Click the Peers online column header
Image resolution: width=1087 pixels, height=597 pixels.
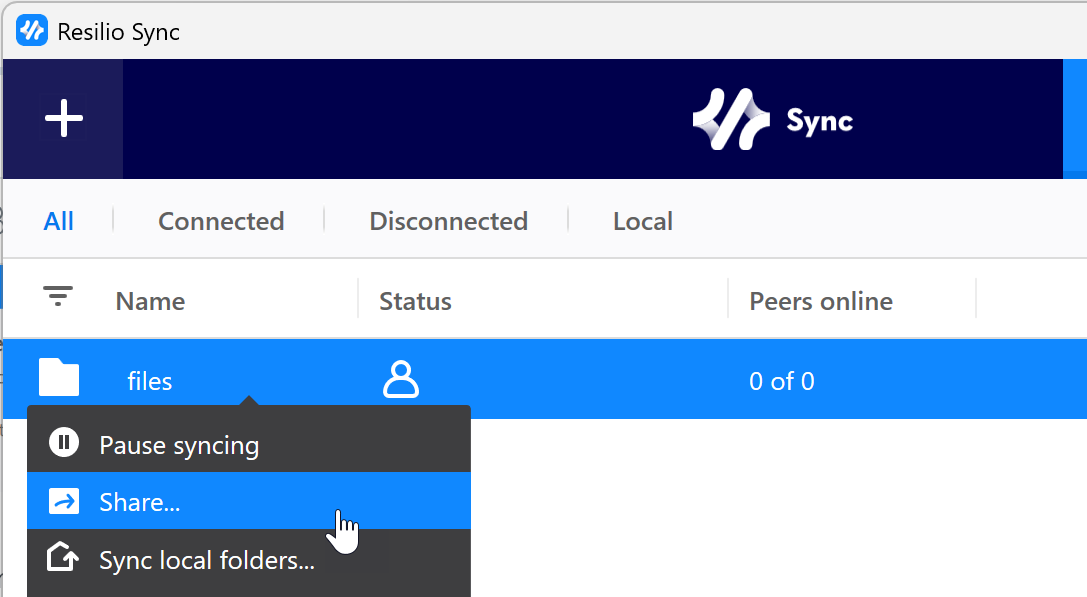[x=821, y=301]
